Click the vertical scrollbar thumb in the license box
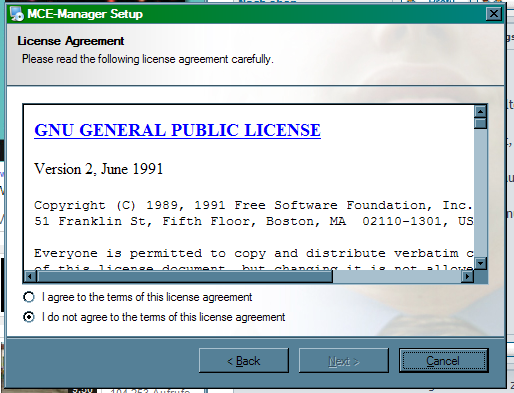The height and width of the screenshot is (393, 514). tap(480, 123)
